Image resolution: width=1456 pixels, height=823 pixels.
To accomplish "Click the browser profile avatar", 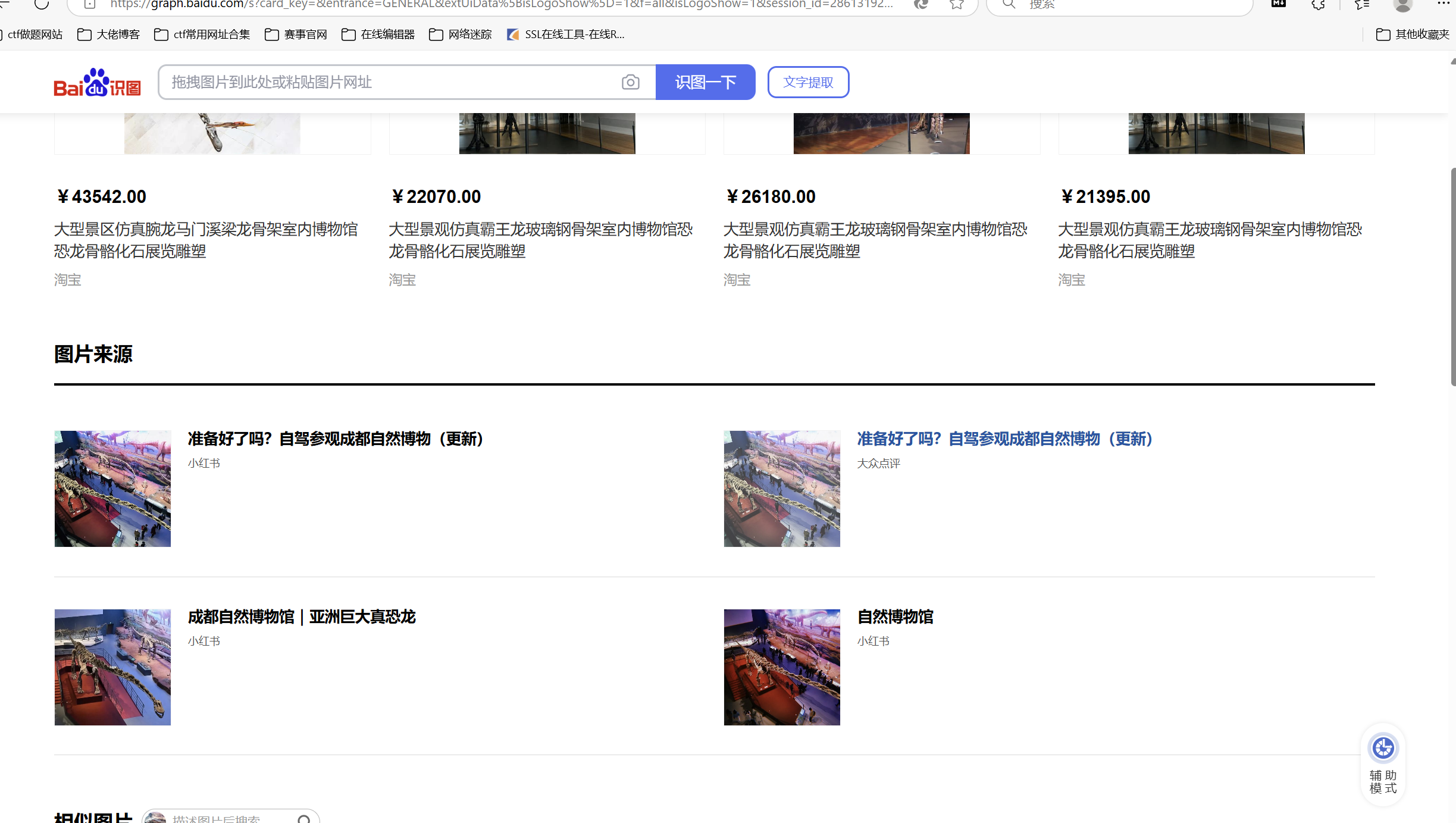I will 1402,5.
